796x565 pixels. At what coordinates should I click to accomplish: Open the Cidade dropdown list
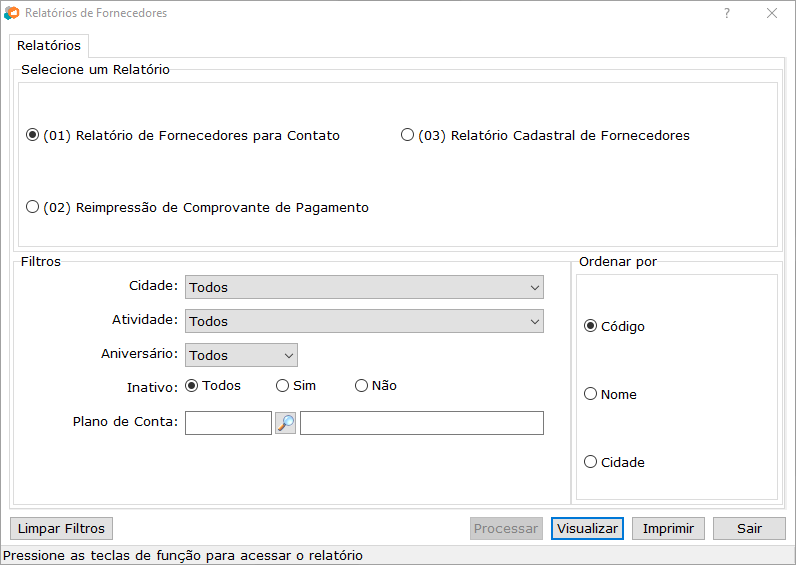pyautogui.click(x=364, y=287)
